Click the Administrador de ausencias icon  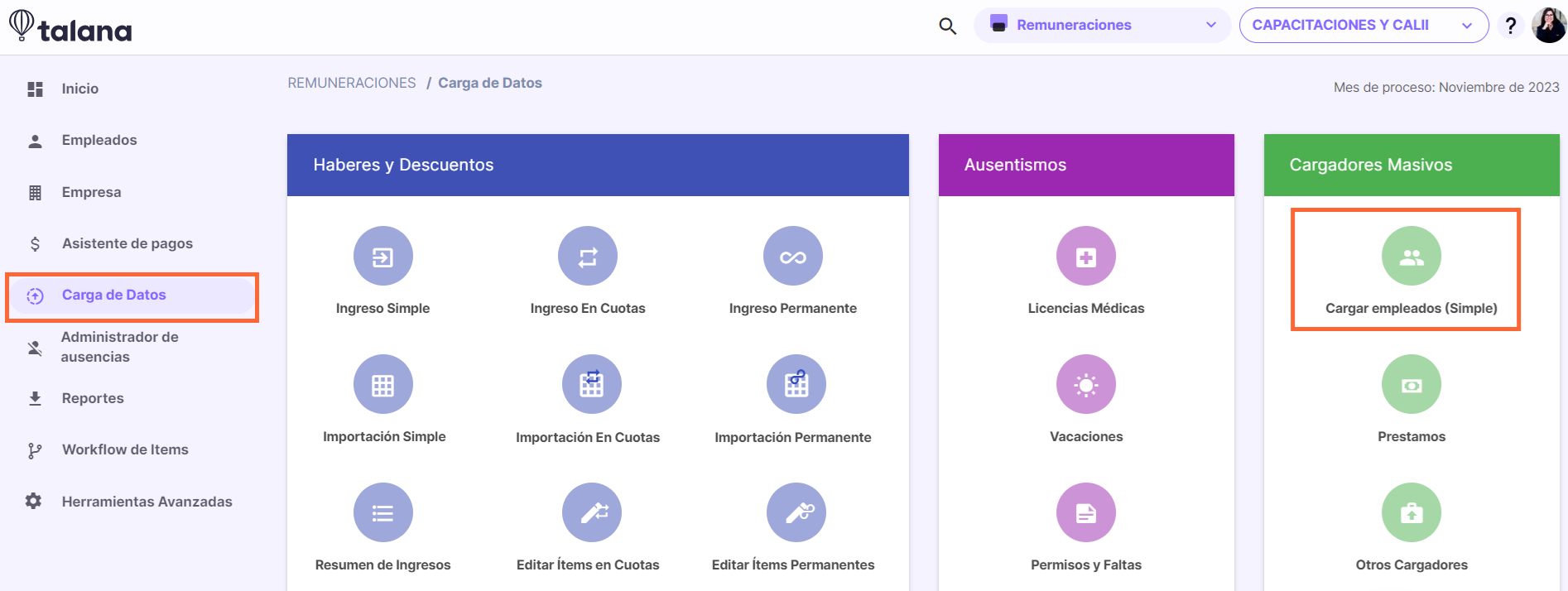pos(35,348)
